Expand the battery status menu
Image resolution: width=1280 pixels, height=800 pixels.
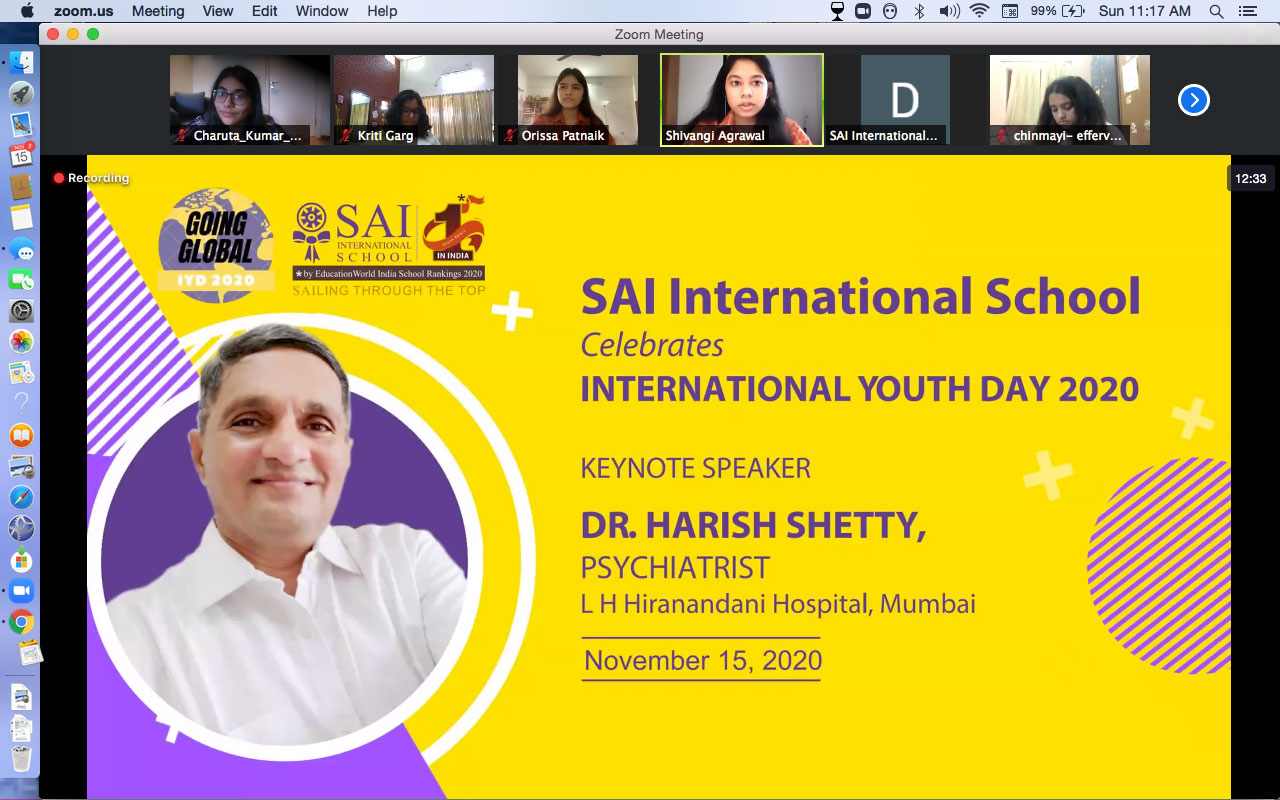pyautogui.click(x=1074, y=11)
